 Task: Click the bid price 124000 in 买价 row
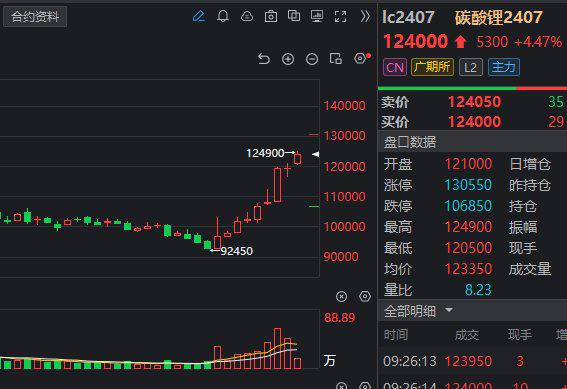tap(474, 122)
